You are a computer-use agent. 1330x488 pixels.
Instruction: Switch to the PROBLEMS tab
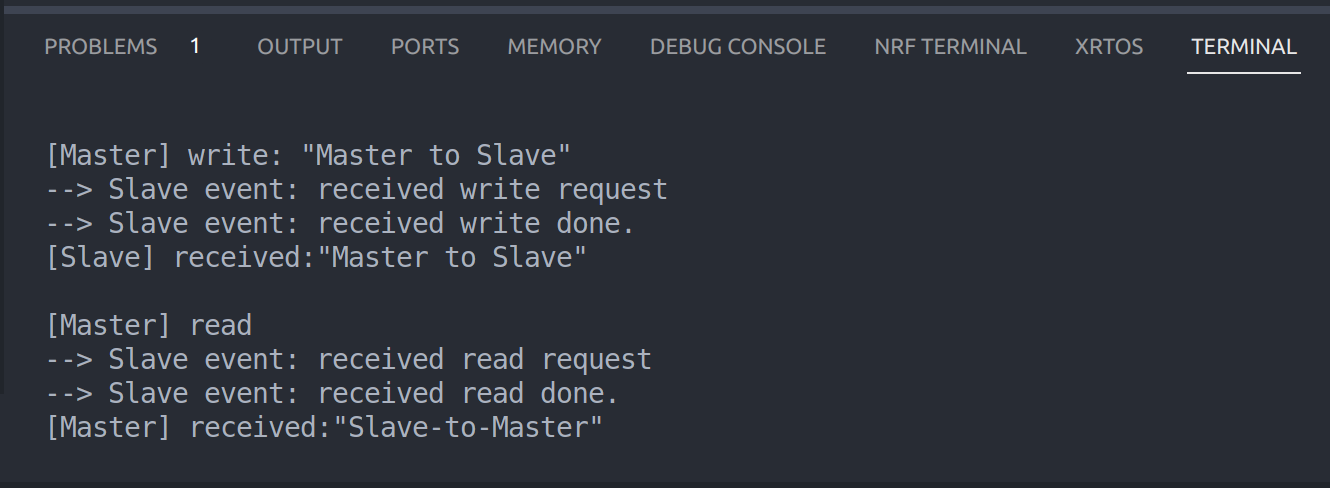pos(101,47)
